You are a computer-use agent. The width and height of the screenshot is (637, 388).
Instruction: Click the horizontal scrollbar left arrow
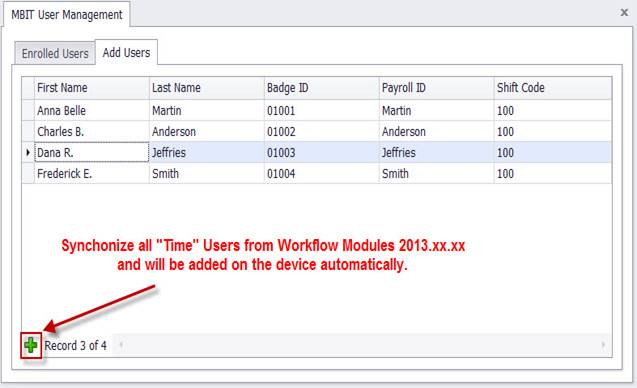pyautogui.click(x=121, y=345)
